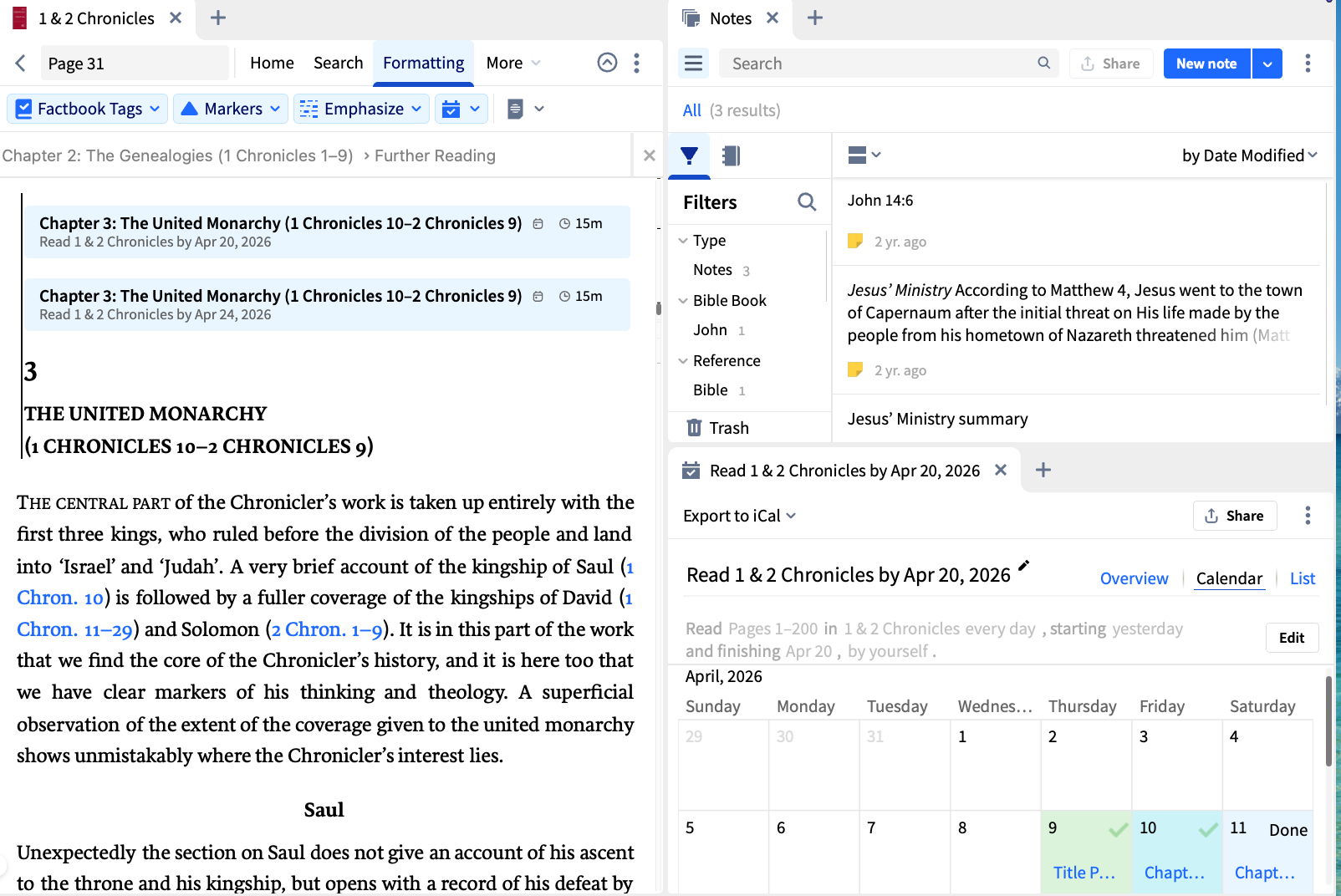Collapse the Bible Book filter section
This screenshot has height=896, width=1341.
click(683, 301)
